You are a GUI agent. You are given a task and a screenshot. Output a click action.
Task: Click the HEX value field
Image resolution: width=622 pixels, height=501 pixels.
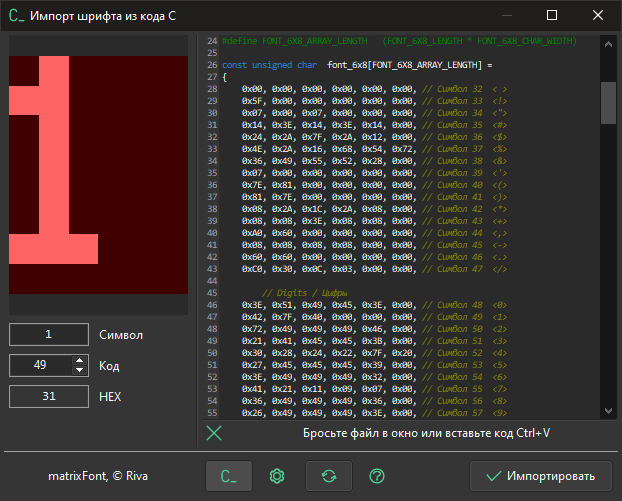coord(48,397)
